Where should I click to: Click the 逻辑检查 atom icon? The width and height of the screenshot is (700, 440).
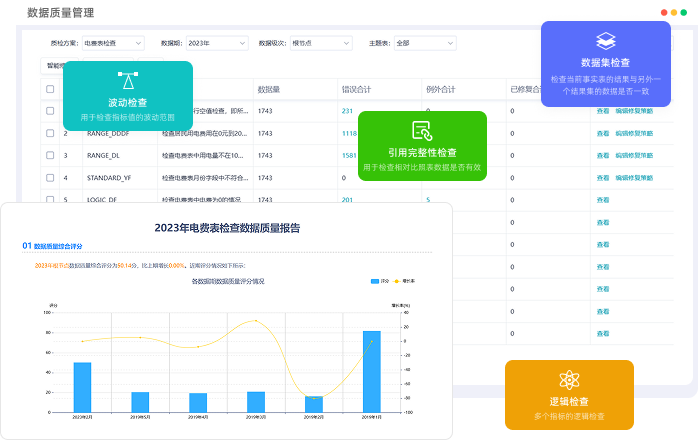(x=569, y=379)
